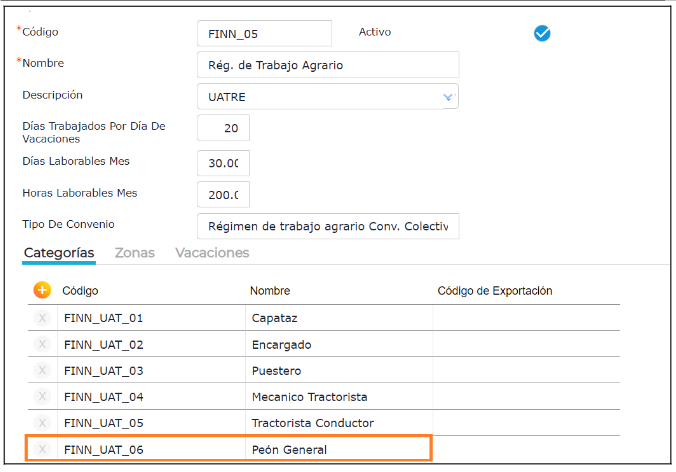Viewport: 676px width, 472px height.
Task: Edit the Días Laborables Mes field
Action: tap(223, 163)
